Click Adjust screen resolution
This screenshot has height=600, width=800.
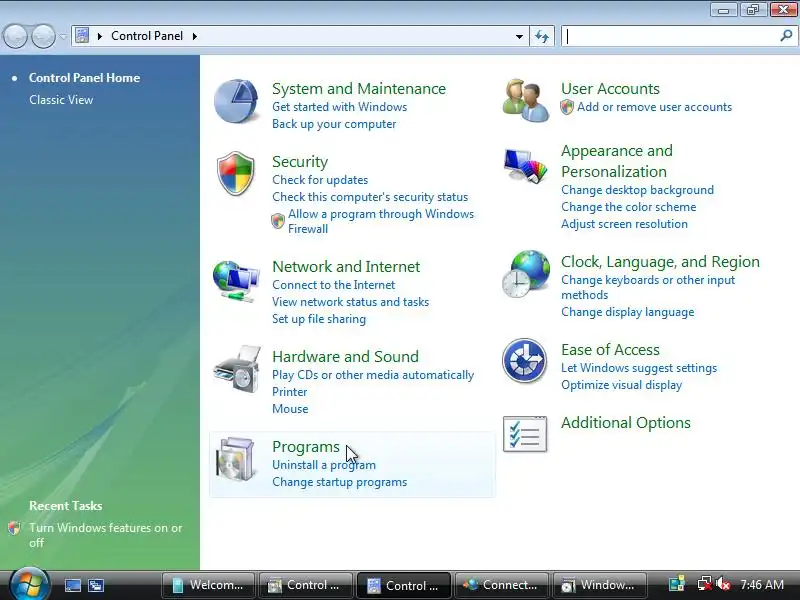coord(624,224)
